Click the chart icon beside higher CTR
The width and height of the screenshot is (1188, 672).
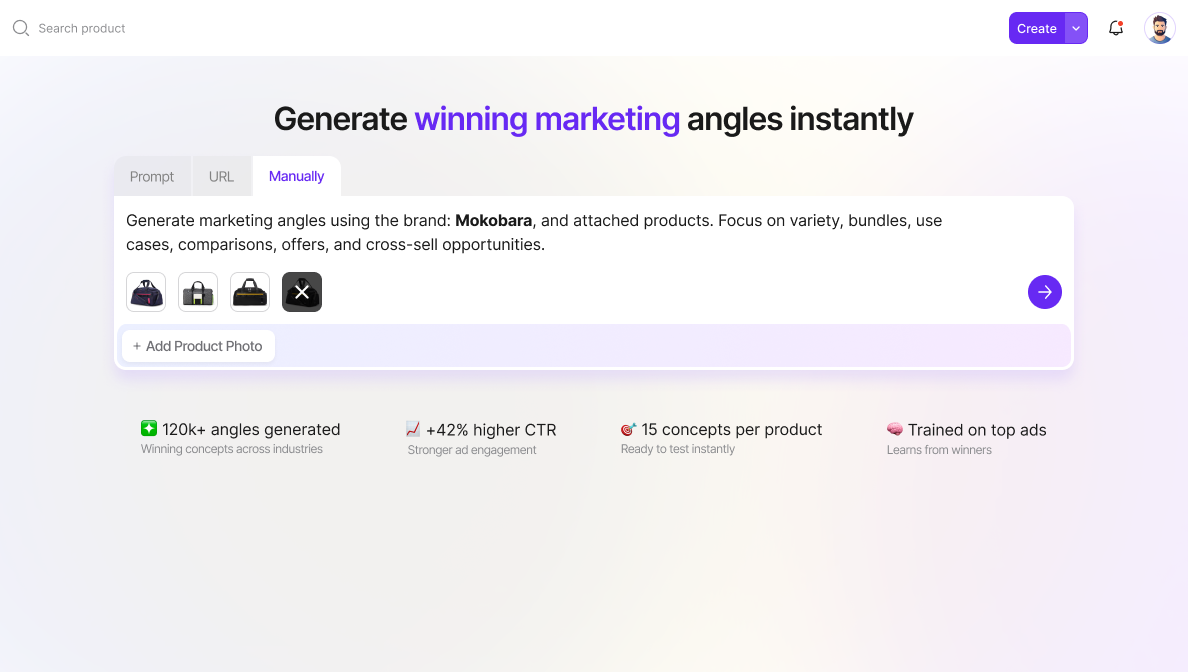[413, 429]
